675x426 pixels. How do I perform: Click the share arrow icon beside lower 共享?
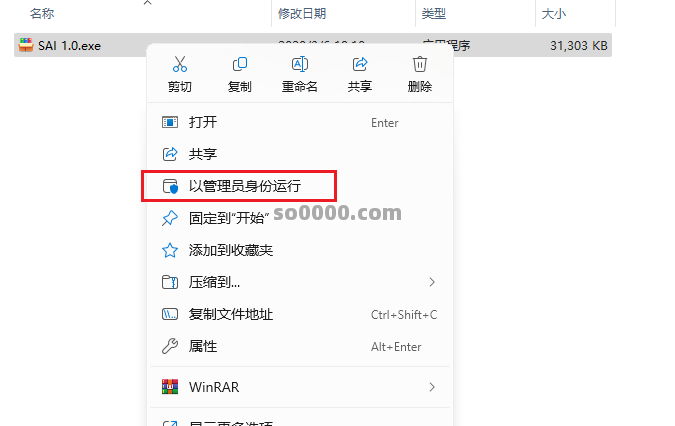(x=170, y=154)
